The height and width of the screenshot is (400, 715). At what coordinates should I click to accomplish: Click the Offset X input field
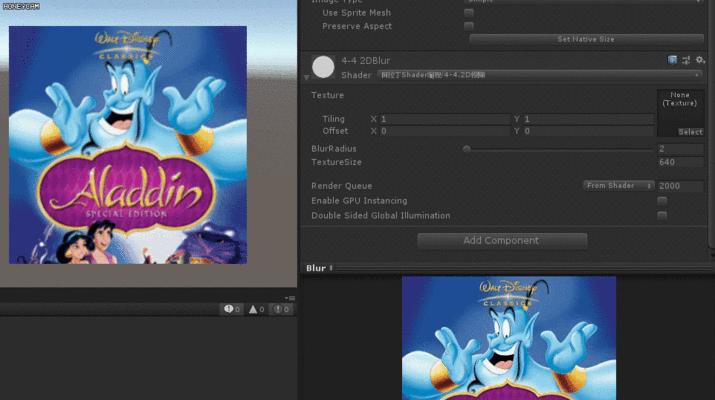445,131
